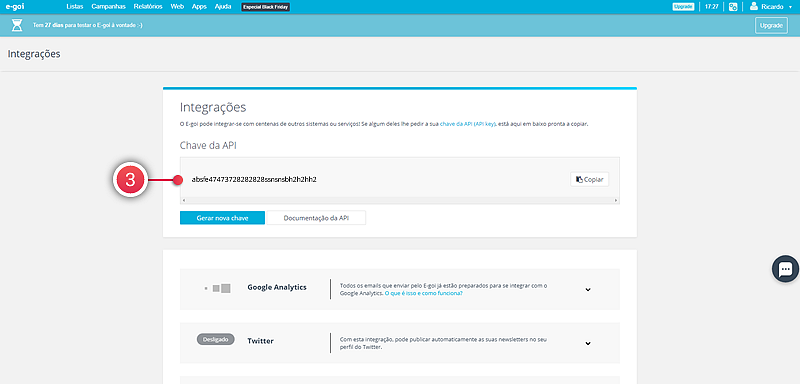Toggle the Twitter Desligado status badge
This screenshot has width=800, height=384.
pyautogui.click(x=215, y=339)
